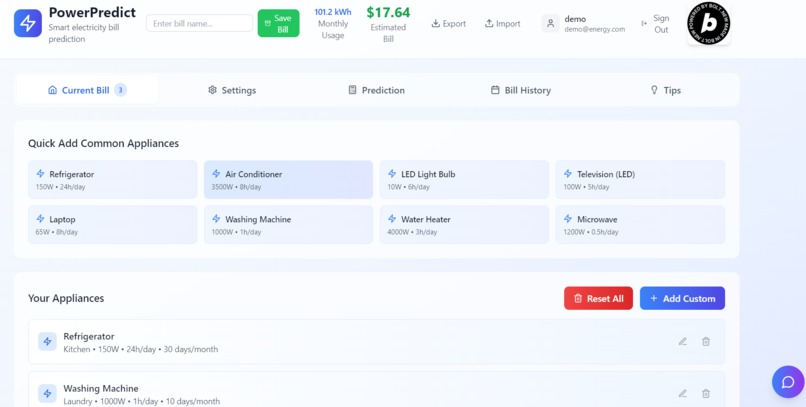This screenshot has height=407, width=806.
Task: Click the demo@energy.com email text
Action: (x=595, y=29)
